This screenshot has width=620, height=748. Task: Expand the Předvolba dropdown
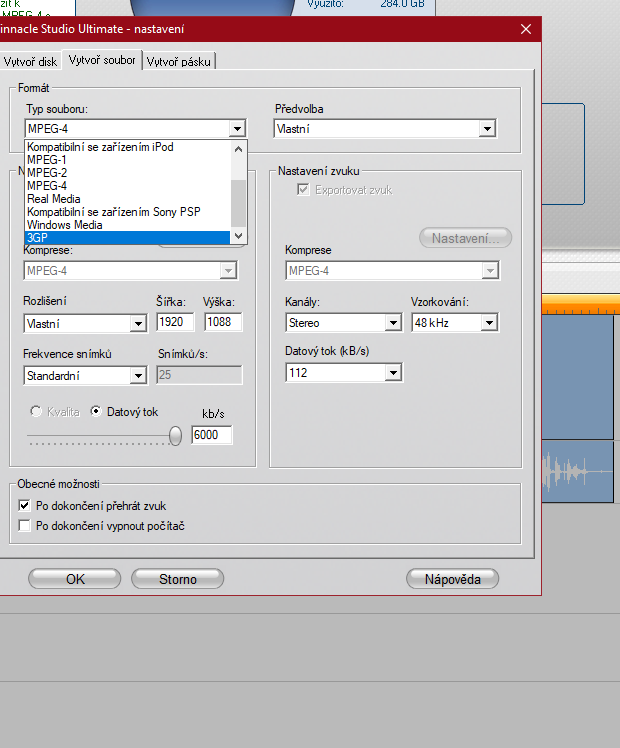coord(486,129)
